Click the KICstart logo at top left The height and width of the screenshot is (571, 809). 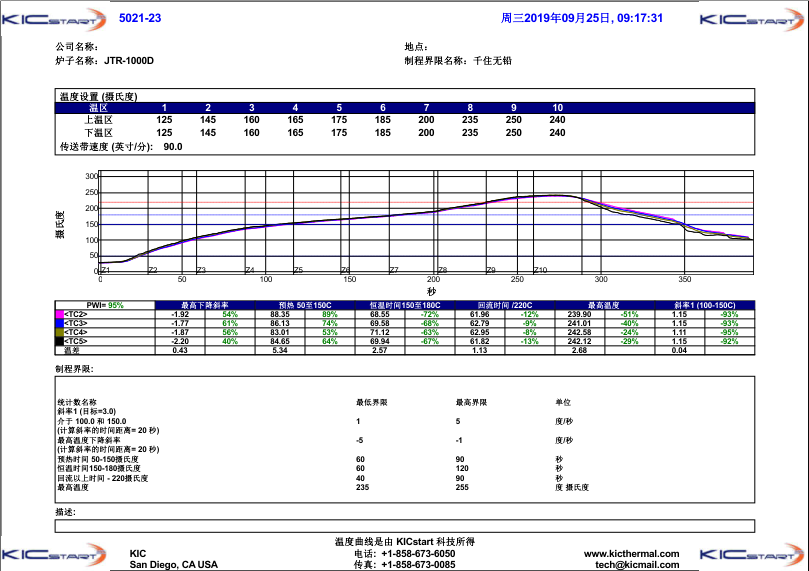[54, 20]
